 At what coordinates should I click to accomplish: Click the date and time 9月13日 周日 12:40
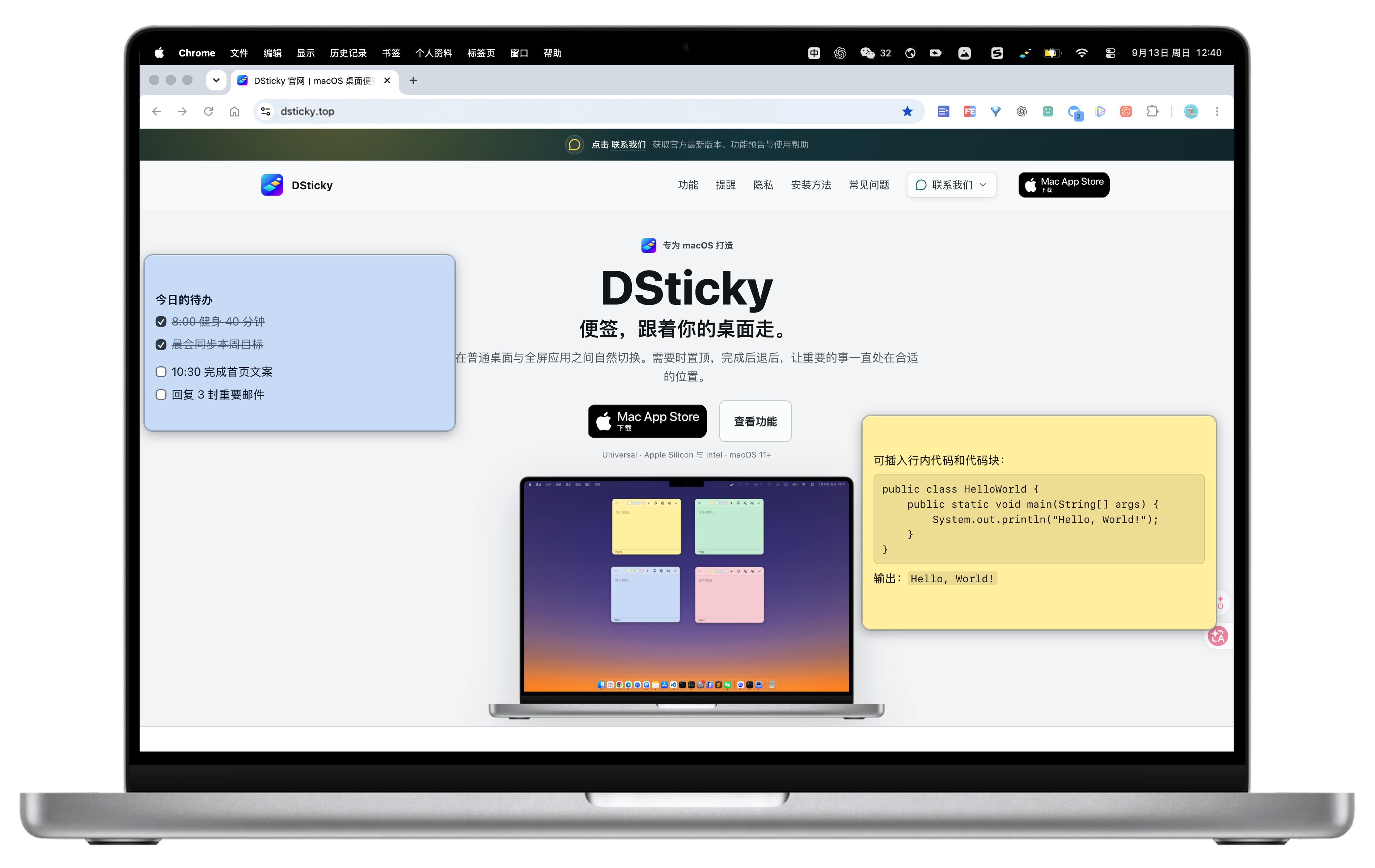coord(1176,53)
